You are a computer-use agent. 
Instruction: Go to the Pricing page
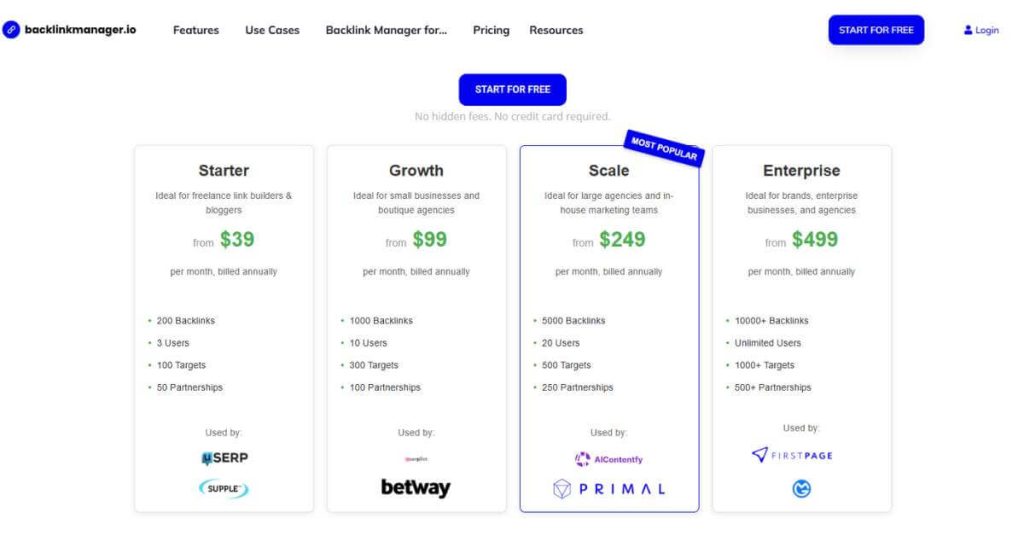pyautogui.click(x=491, y=30)
